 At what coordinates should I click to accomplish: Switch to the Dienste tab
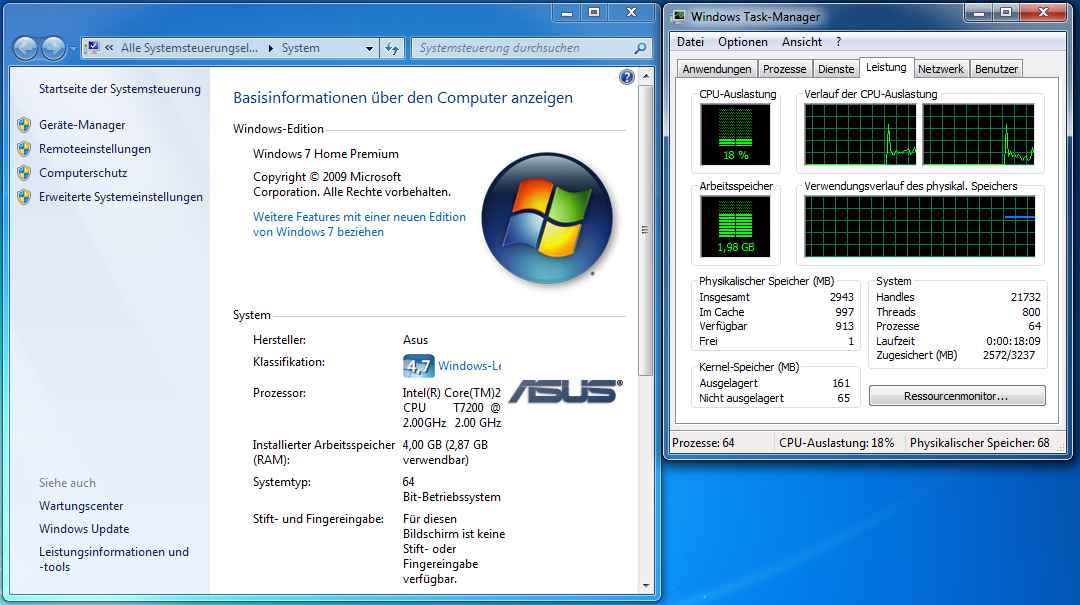pos(835,69)
